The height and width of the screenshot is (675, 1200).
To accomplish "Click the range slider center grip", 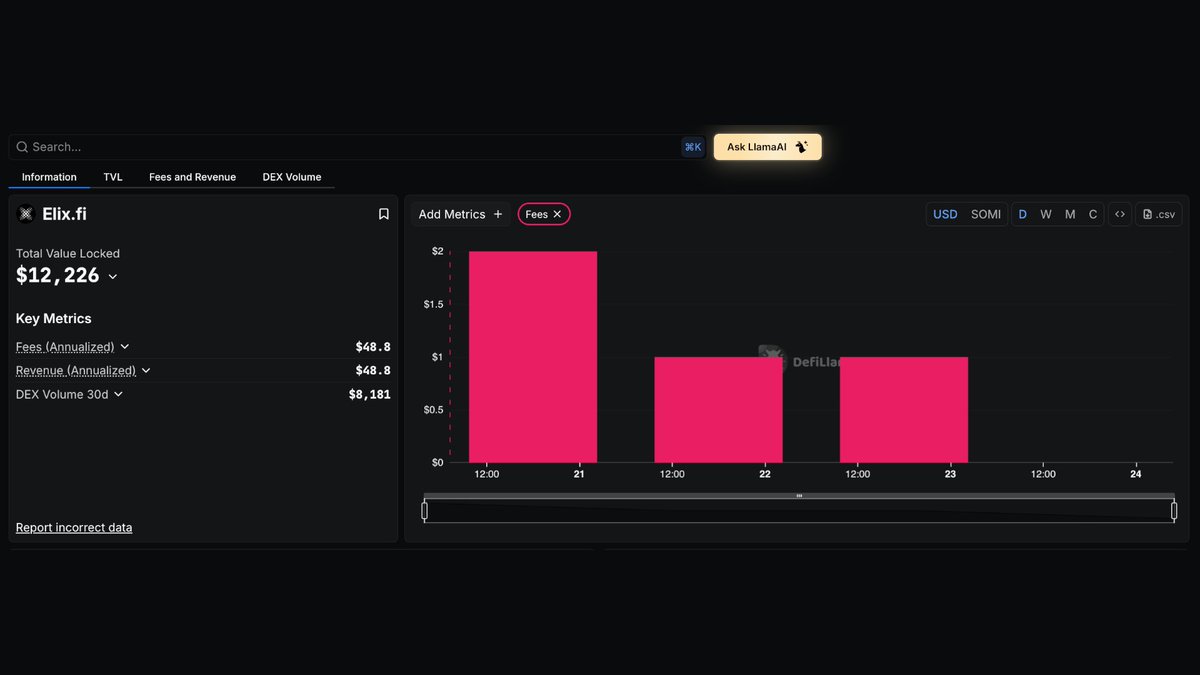I will click(x=799, y=496).
